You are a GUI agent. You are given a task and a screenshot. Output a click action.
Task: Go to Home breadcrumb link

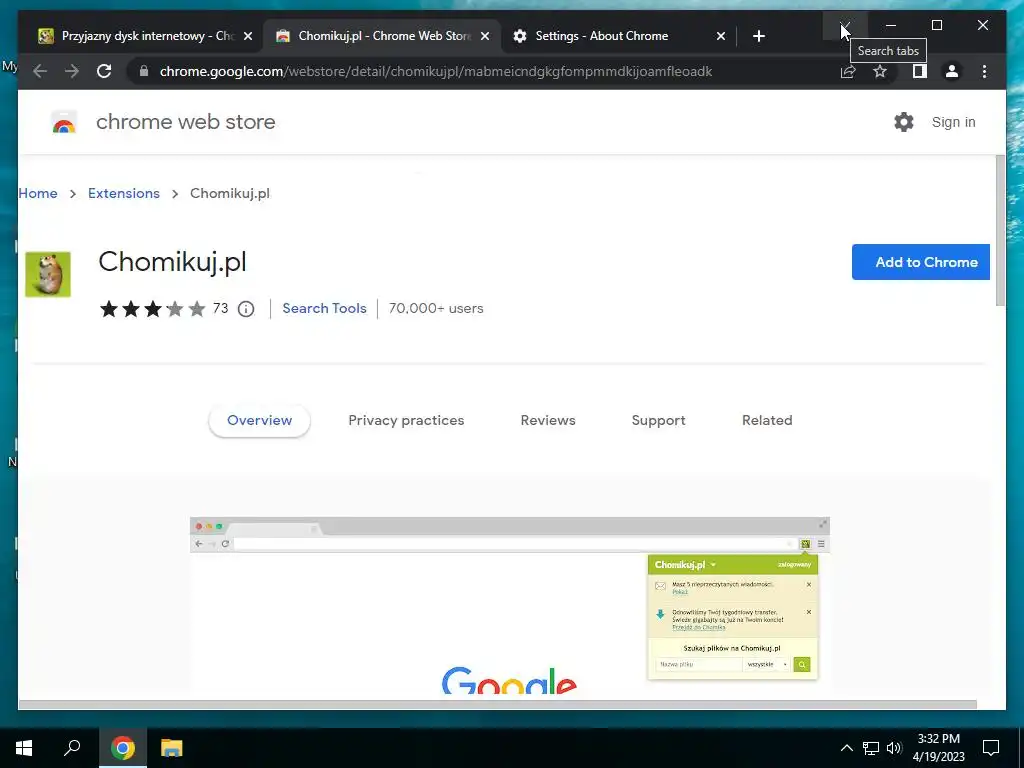[38, 193]
